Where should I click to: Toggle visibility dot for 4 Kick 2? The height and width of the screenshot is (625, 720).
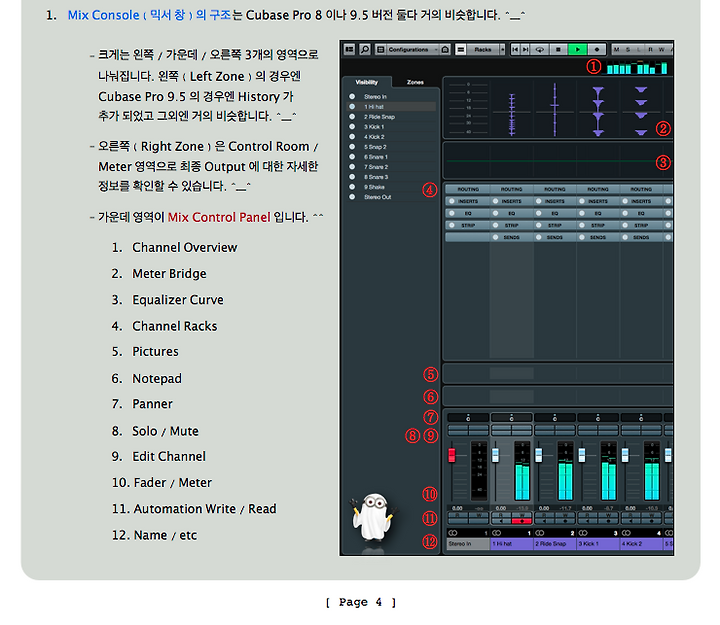(x=352, y=136)
